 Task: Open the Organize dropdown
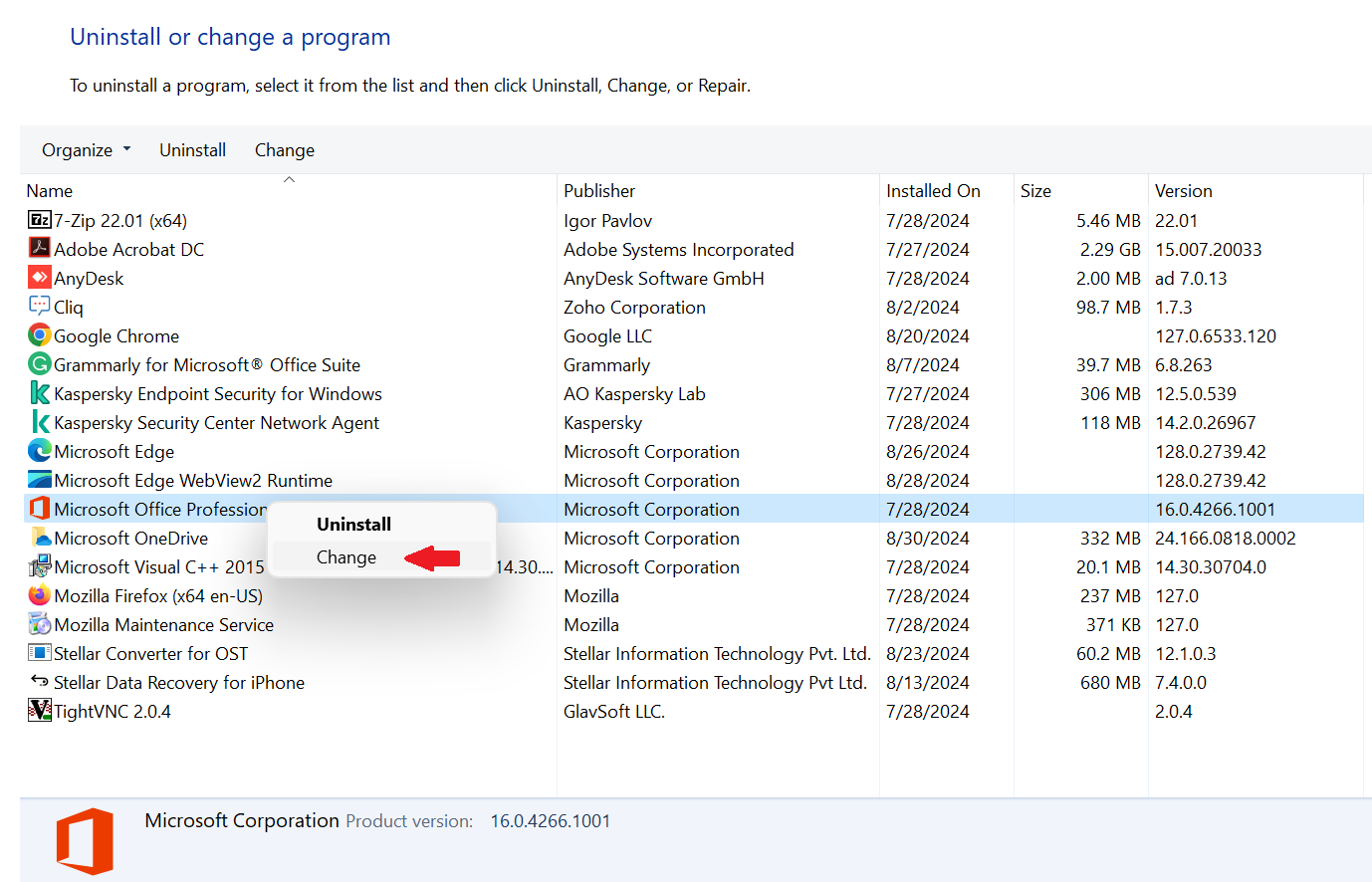pos(86,149)
